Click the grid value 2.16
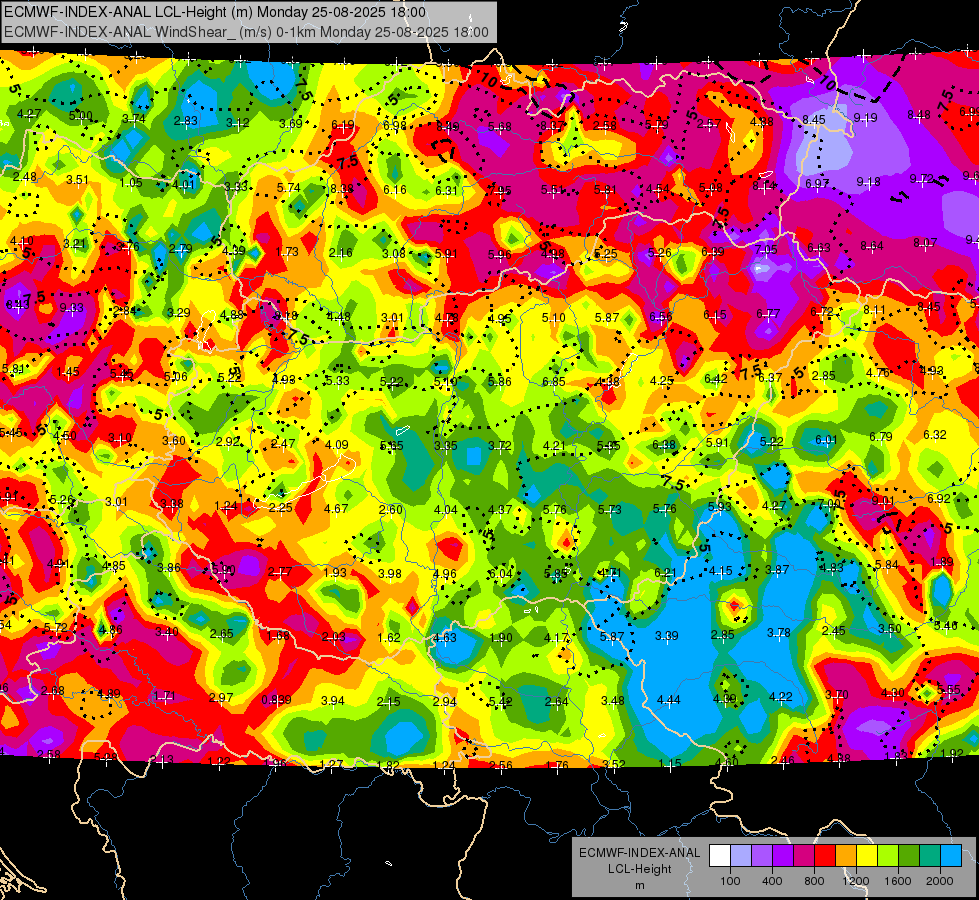The height and width of the screenshot is (900, 979). pos(341,253)
